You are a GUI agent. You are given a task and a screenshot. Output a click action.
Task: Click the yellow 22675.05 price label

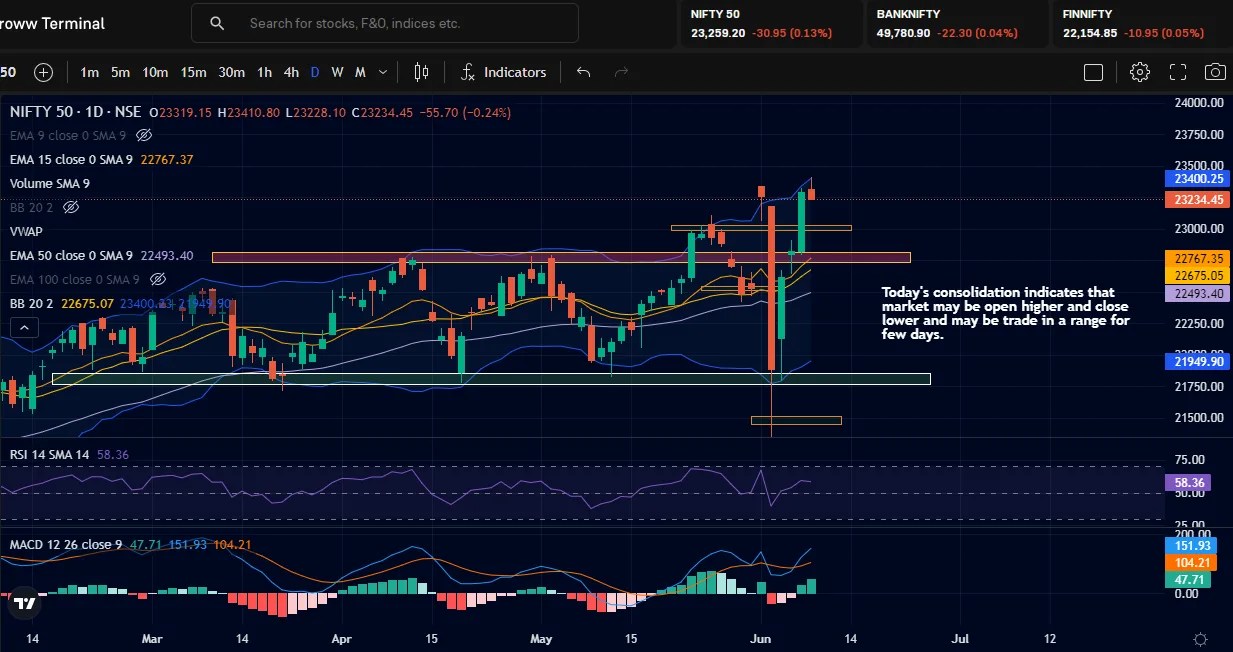tap(1196, 275)
